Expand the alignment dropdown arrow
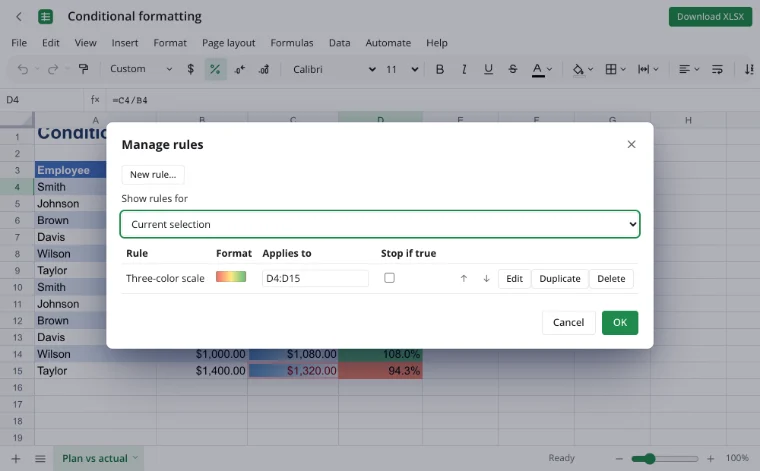Viewport: 760px width, 471px height. 697,69
